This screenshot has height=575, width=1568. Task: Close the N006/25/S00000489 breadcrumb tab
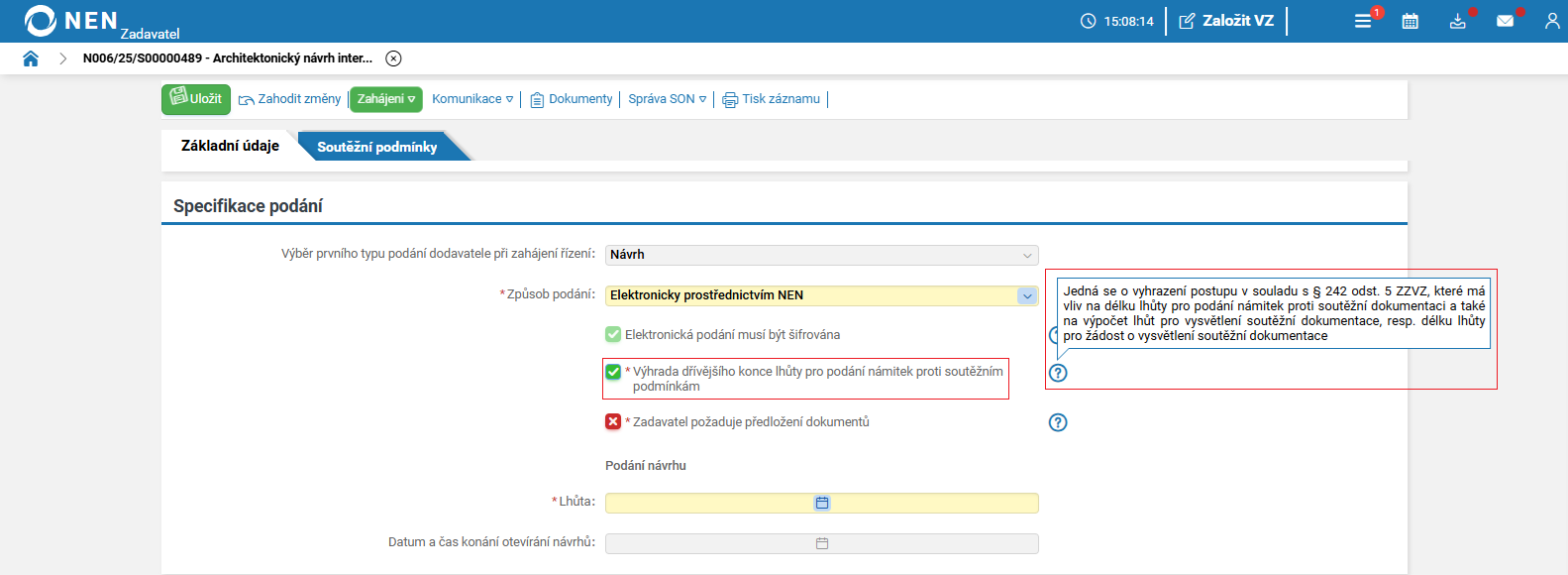pos(393,58)
